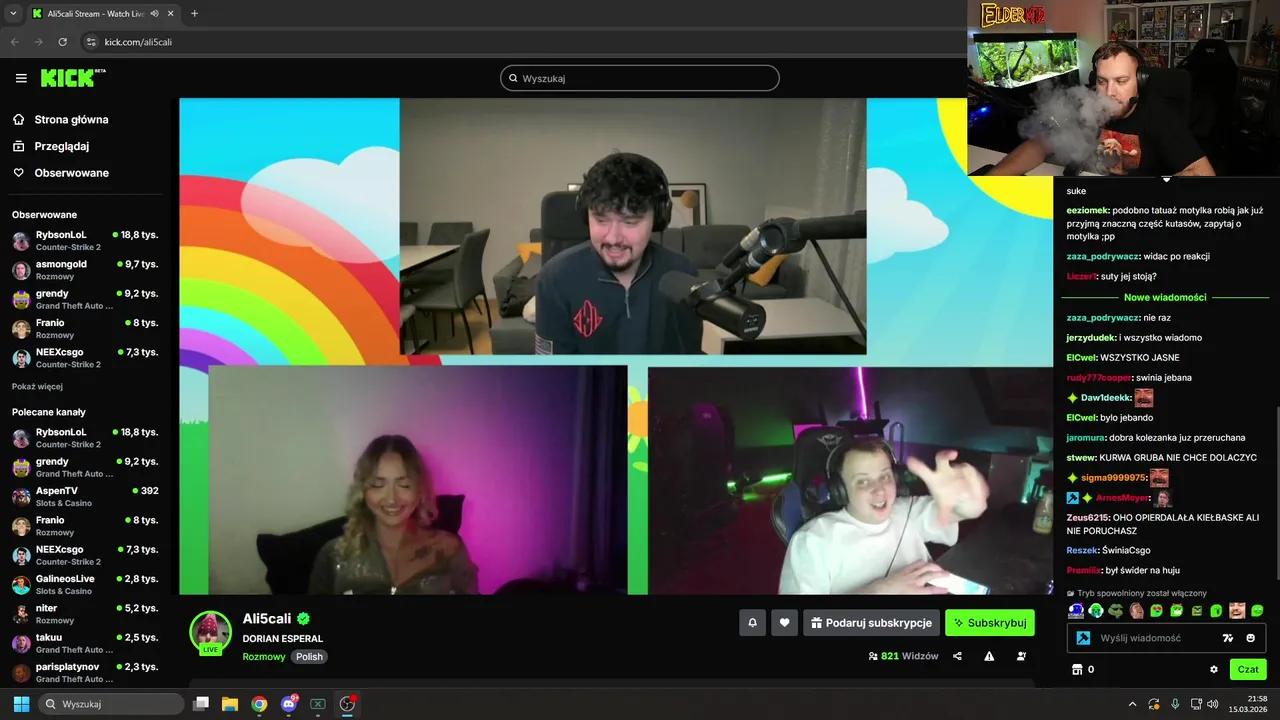
Task: Click username jerzydudek in chat
Action: (x=1091, y=337)
